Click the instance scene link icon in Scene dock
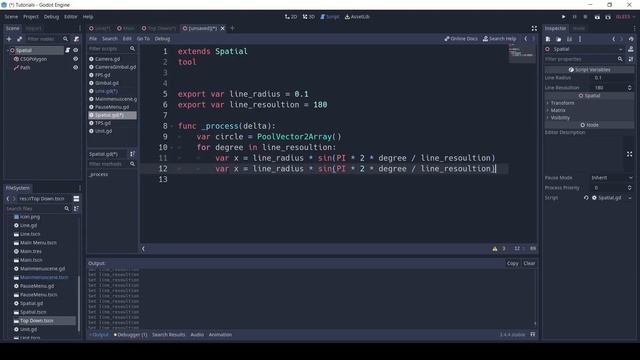The height and width of the screenshot is (360, 640). pos(19,39)
